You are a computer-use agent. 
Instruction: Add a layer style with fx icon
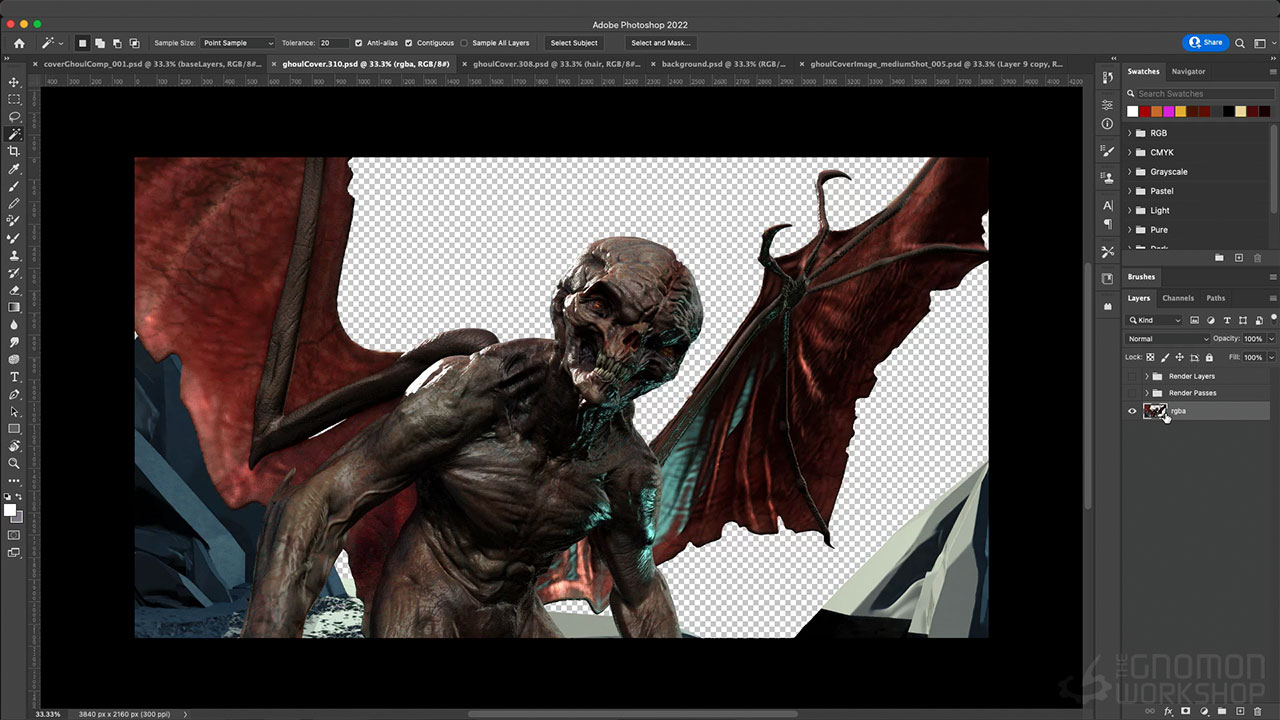click(1167, 711)
